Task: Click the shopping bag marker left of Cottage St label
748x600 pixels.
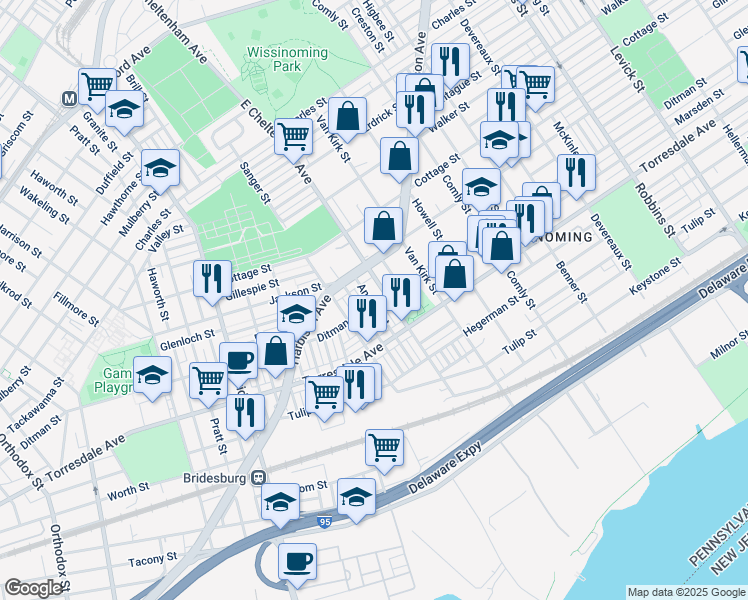Action: (400, 157)
